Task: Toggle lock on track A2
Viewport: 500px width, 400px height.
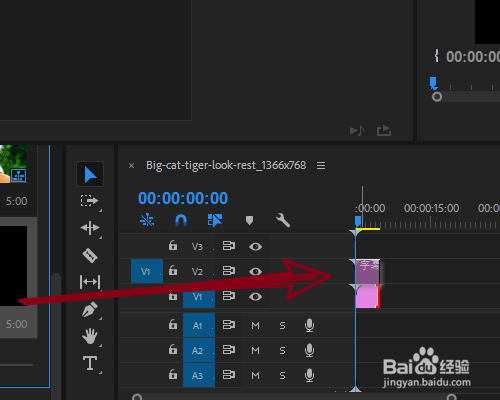Action: coord(173,349)
